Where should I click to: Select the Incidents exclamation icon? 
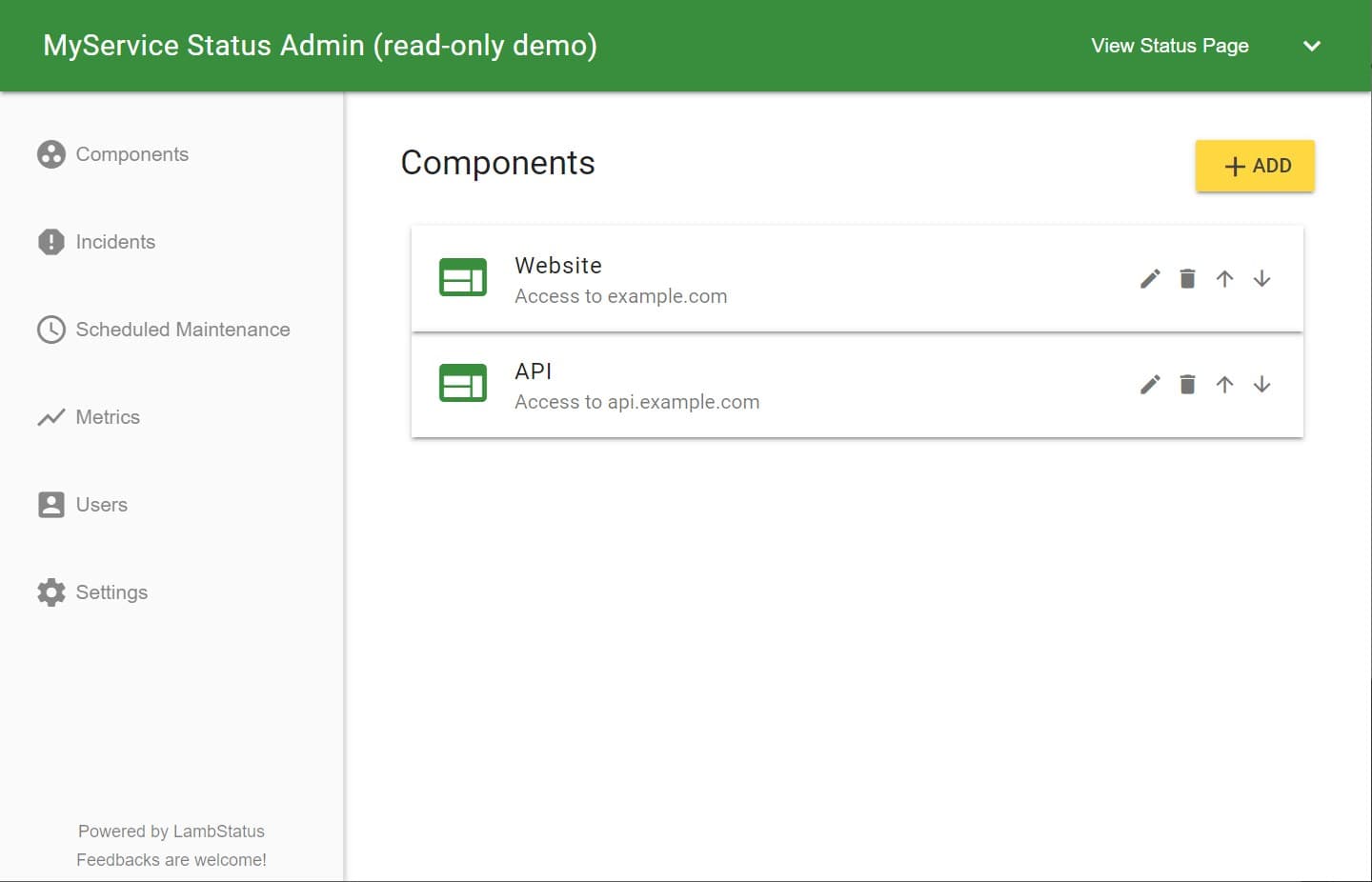[x=50, y=241]
